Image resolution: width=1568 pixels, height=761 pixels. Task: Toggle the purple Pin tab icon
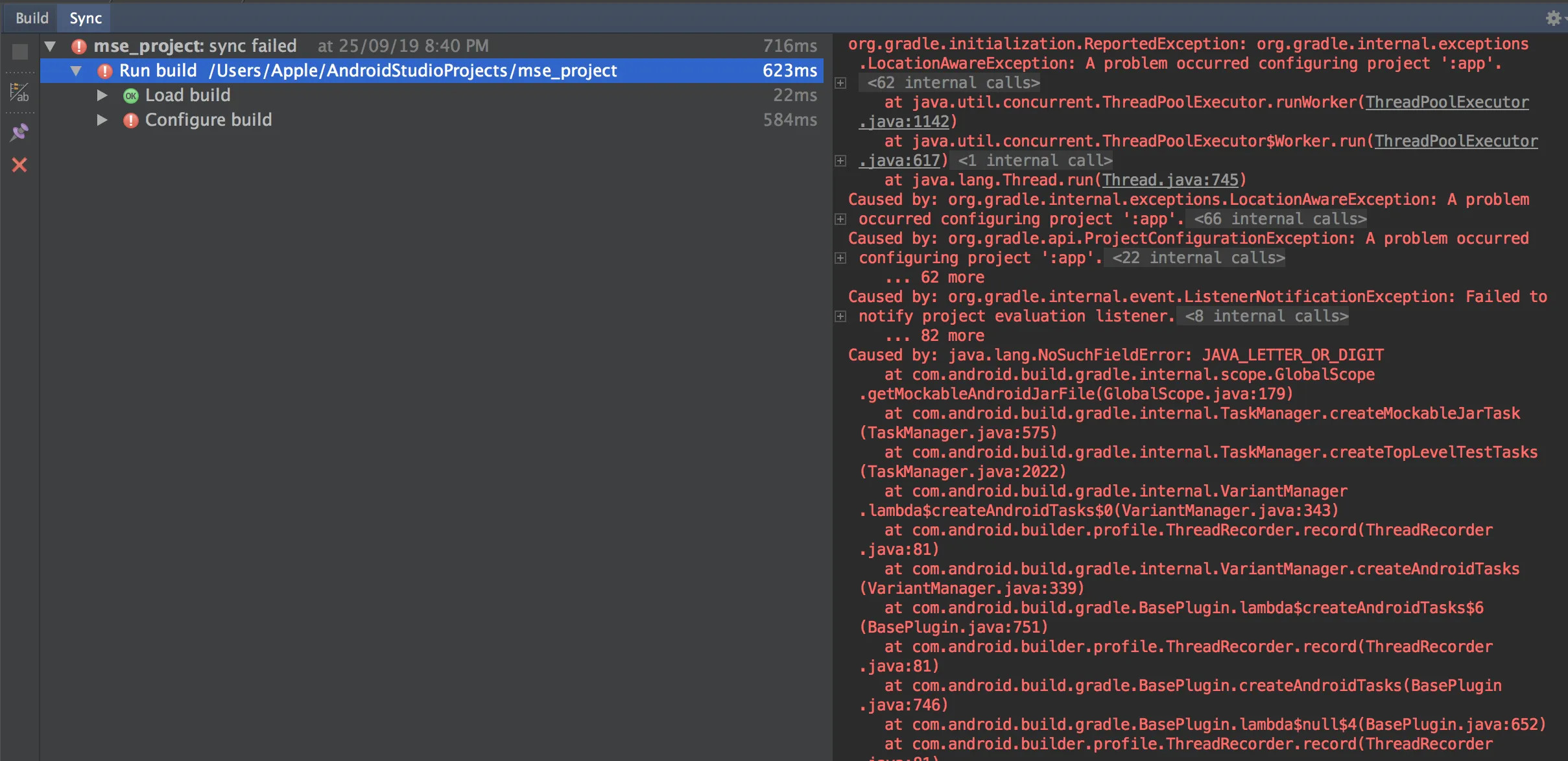[19, 132]
